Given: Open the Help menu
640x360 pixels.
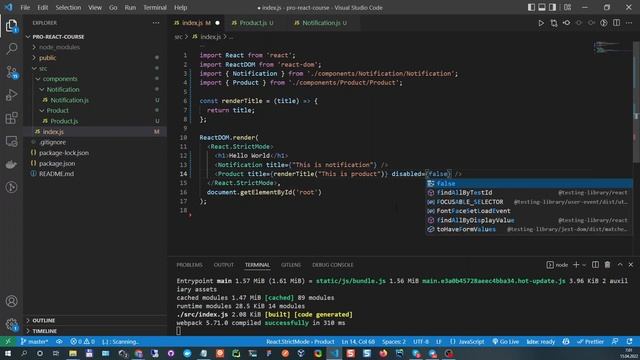Looking at the screenshot, I should click(180, 7).
